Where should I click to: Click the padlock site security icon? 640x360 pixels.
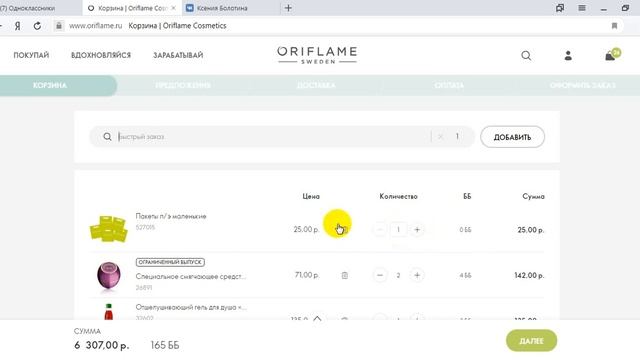pos(59,26)
